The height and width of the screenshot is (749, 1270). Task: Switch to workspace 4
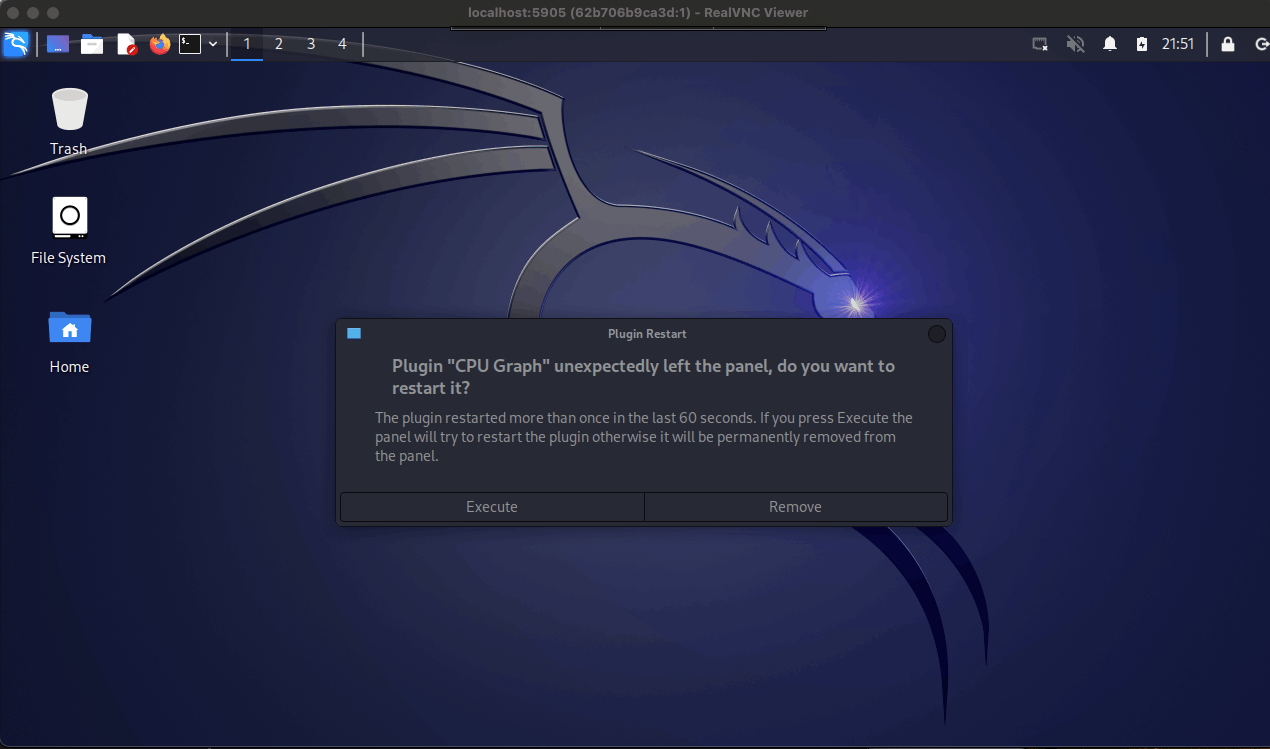click(342, 44)
